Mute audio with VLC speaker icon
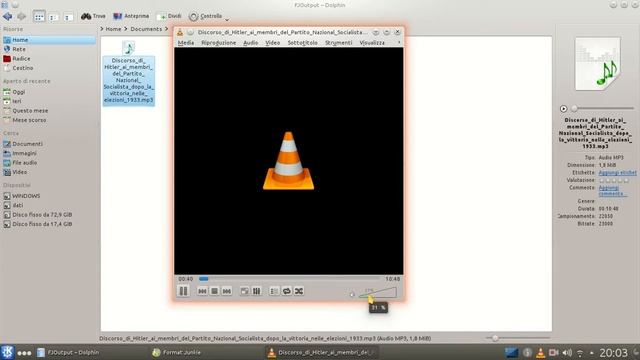This screenshot has height=360, width=640. [x=352, y=294]
